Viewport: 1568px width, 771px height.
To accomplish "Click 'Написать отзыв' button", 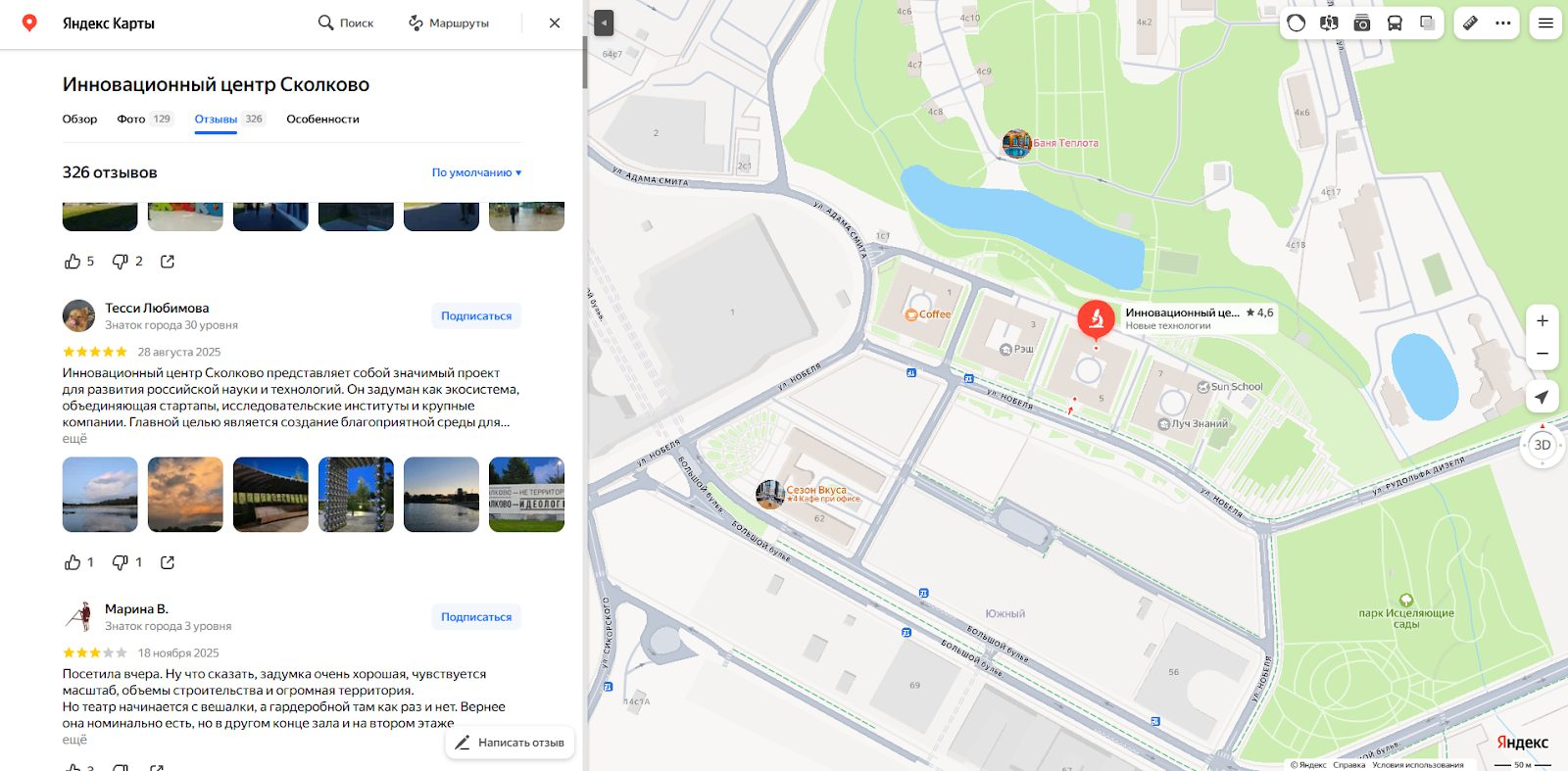I will (510, 743).
